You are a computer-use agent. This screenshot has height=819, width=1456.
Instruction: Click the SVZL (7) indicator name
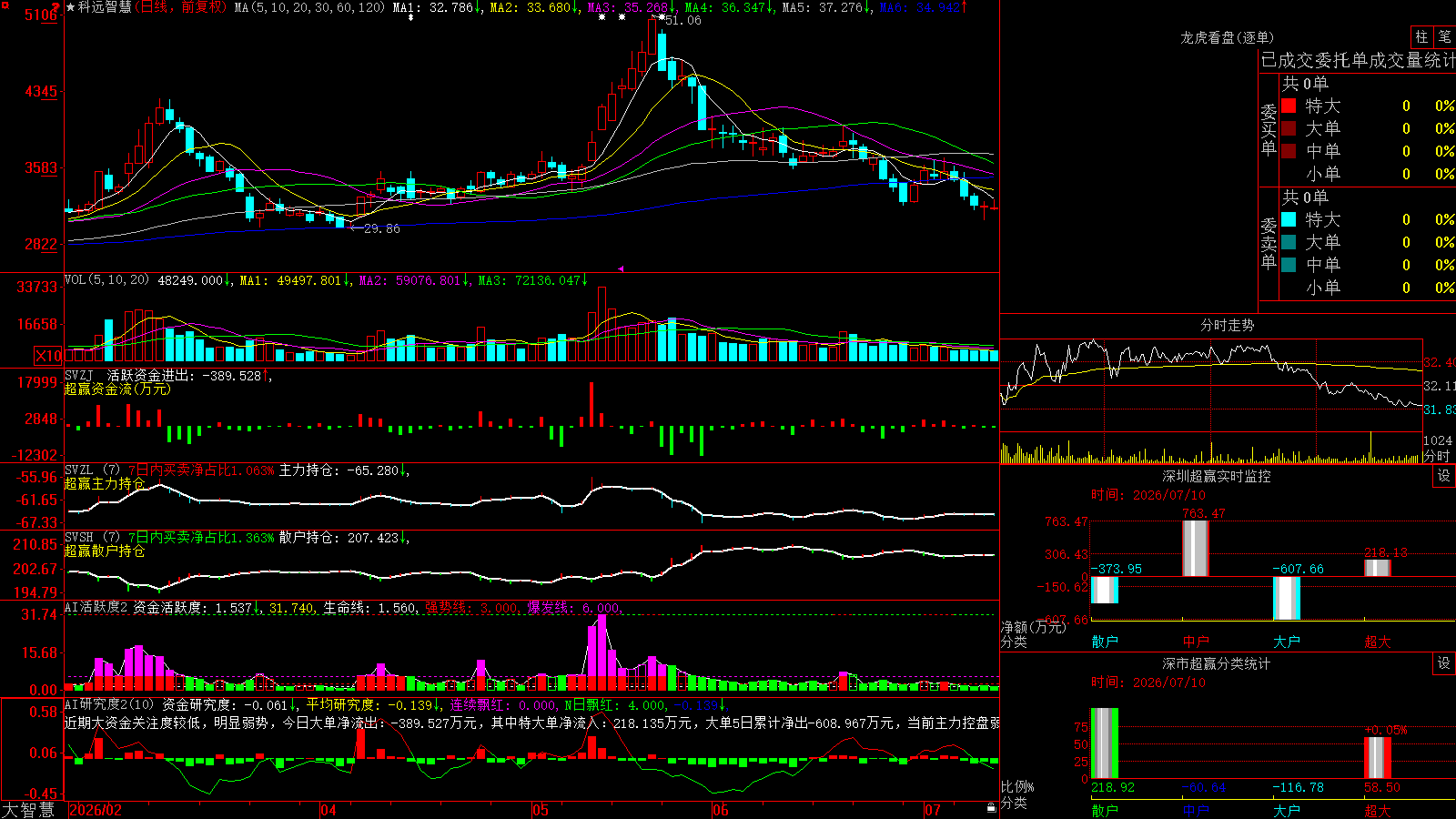tap(92, 470)
